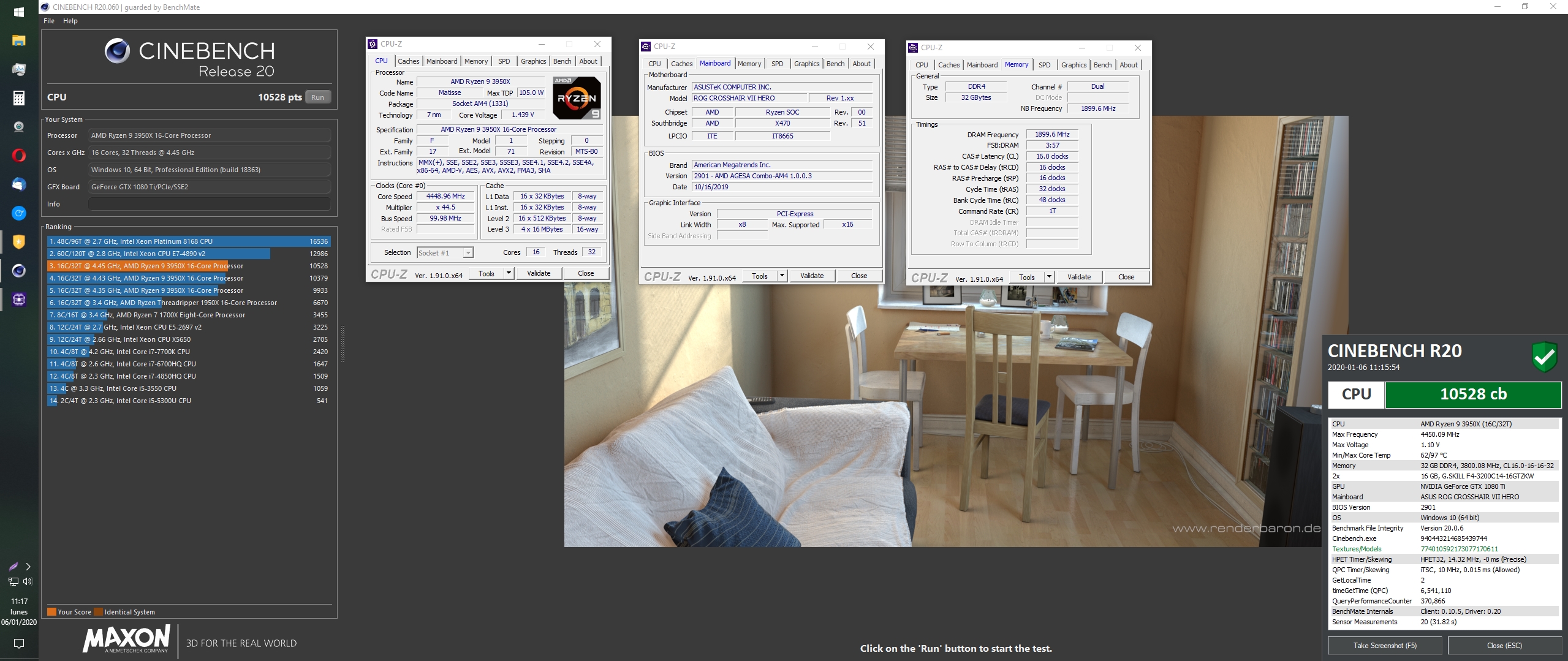Click the Cinebench sphere logo
Image resolution: width=1568 pixels, height=661 pixels.
[117, 51]
